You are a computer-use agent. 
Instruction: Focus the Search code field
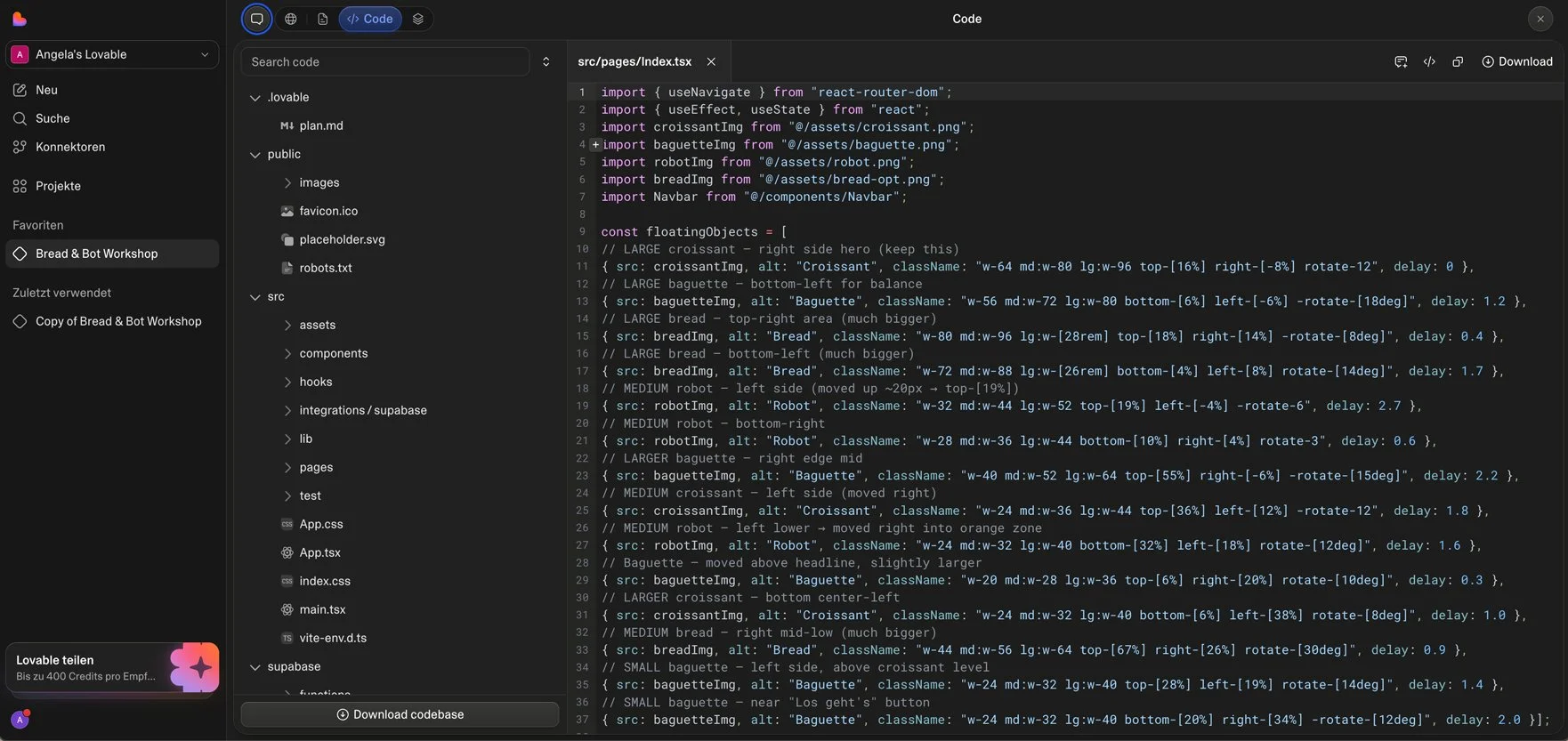pyautogui.click(x=385, y=61)
